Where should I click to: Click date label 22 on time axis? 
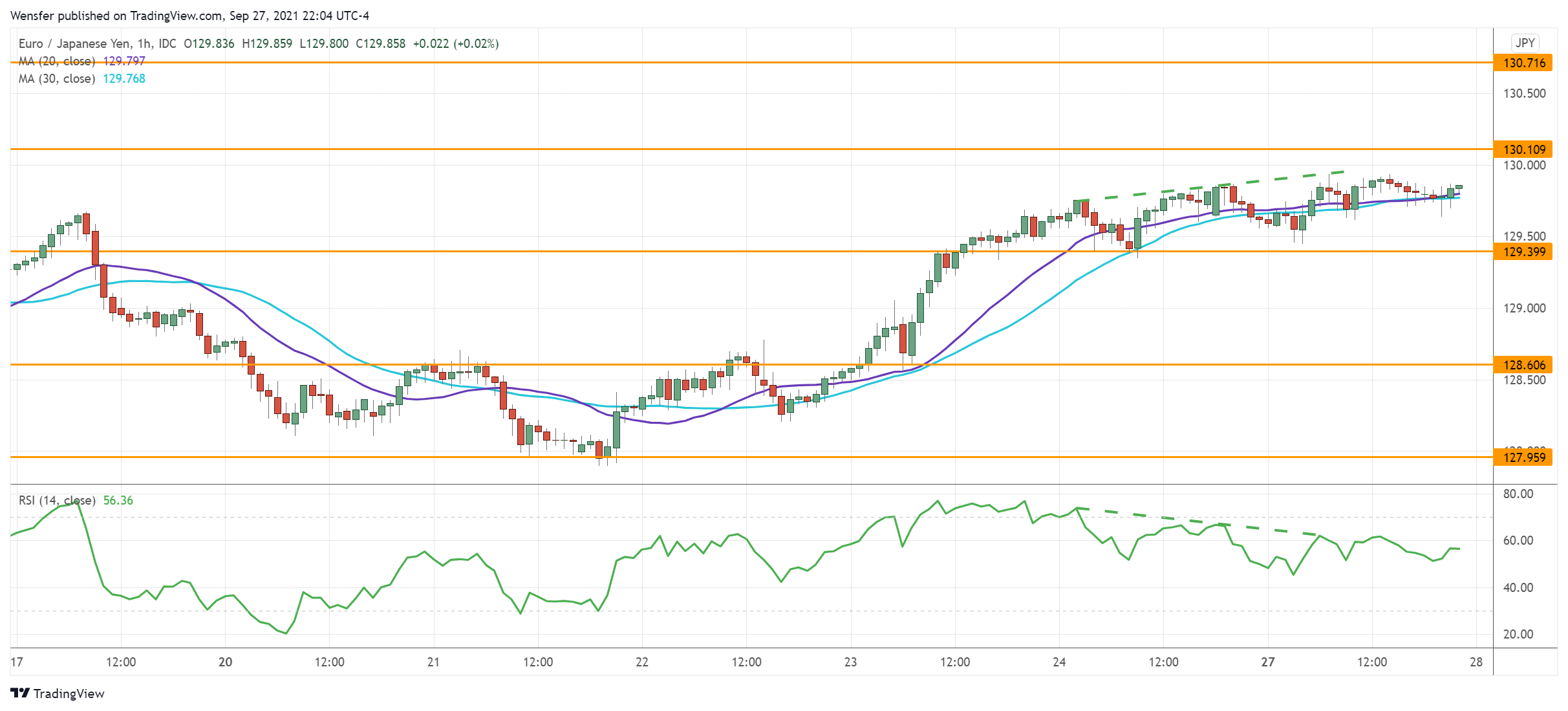click(x=641, y=662)
